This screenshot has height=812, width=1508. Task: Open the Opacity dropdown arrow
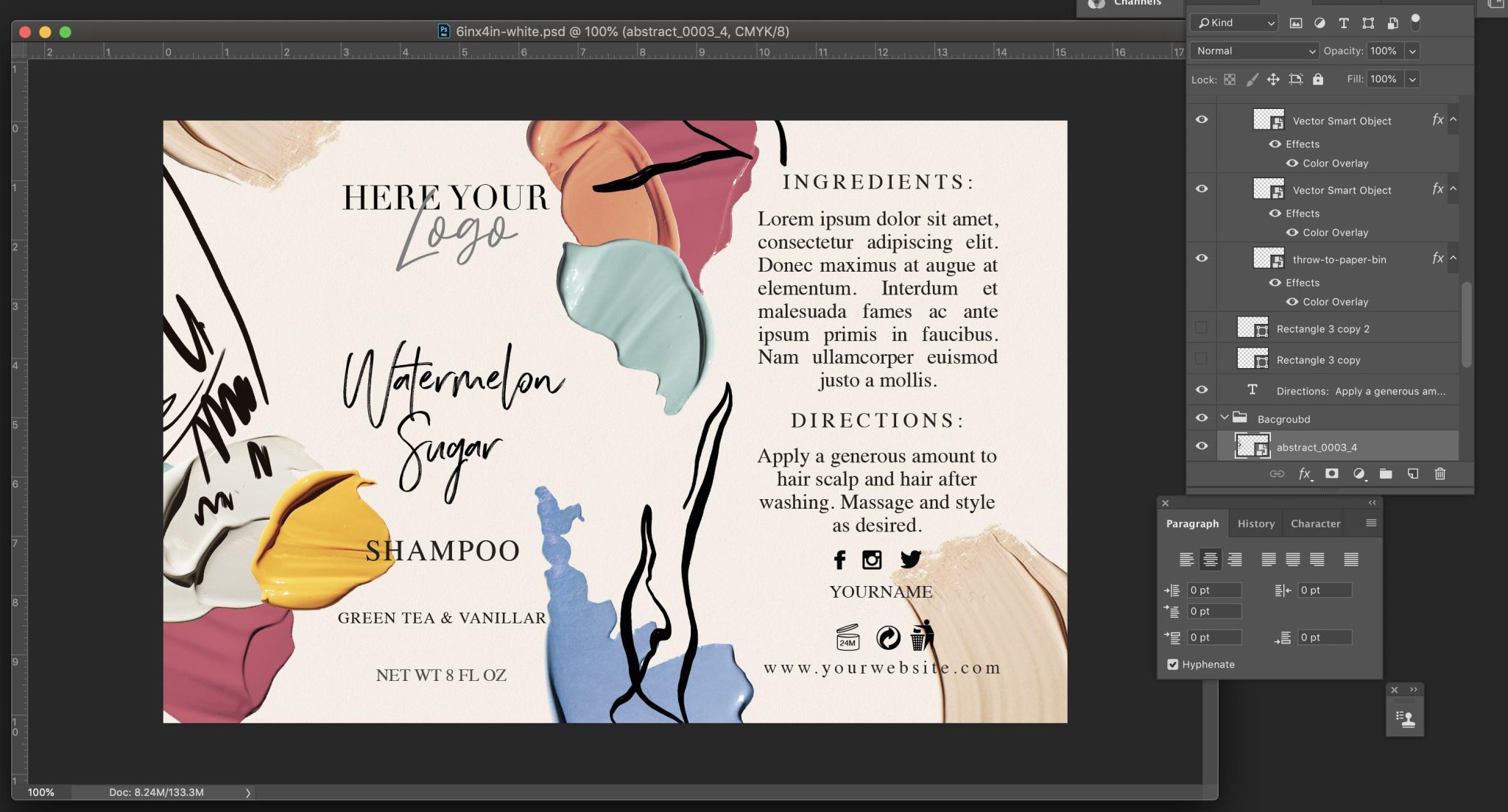pos(1412,51)
